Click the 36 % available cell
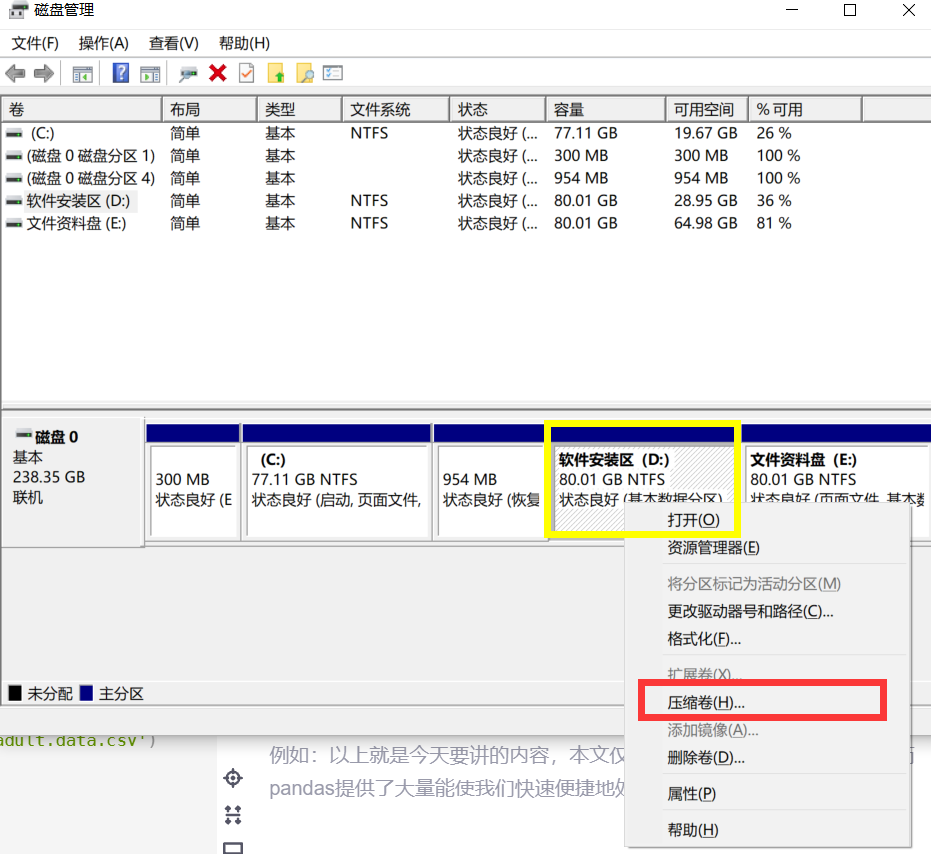Viewport: 931px width, 854px height. [774, 201]
